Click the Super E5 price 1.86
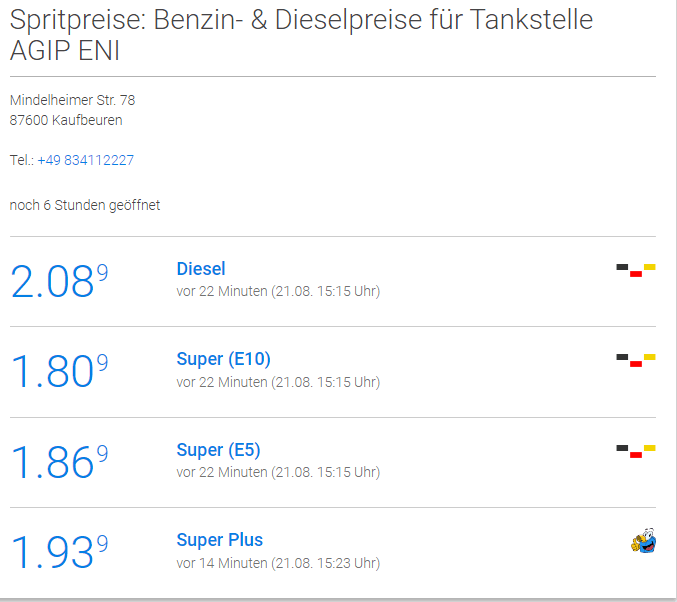Screen dimensions: 677x602 click(x=59, y=462)
